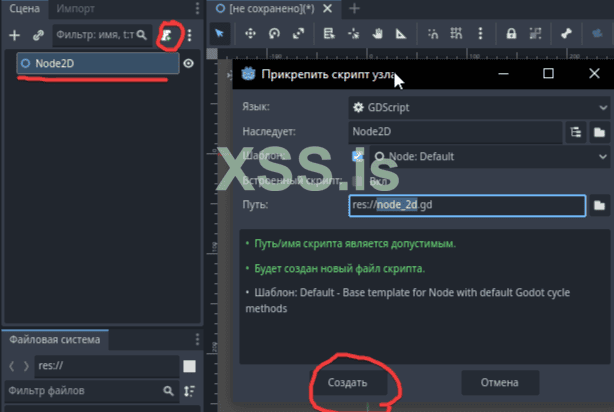Viewport: 614px width, 412px height.
Task: Click the Наследует Node2D field
Action: pos(455,132)
